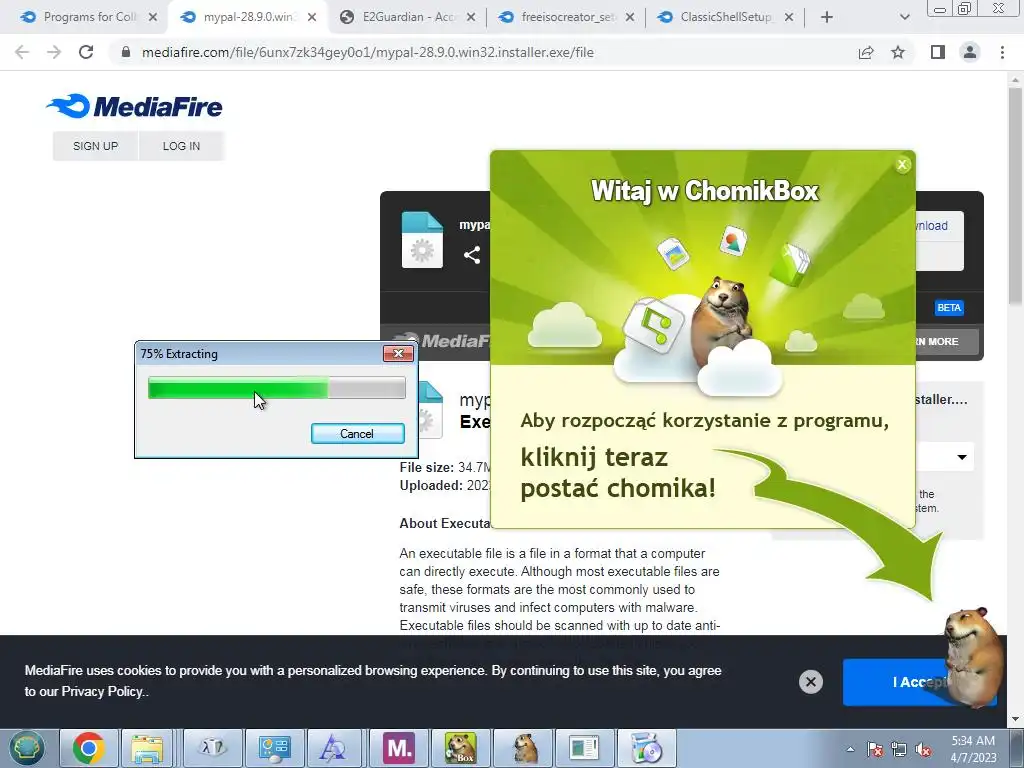The image size is (1024, 768).
Task: Open Chrome from the taskbar
Action: (89, 748)
